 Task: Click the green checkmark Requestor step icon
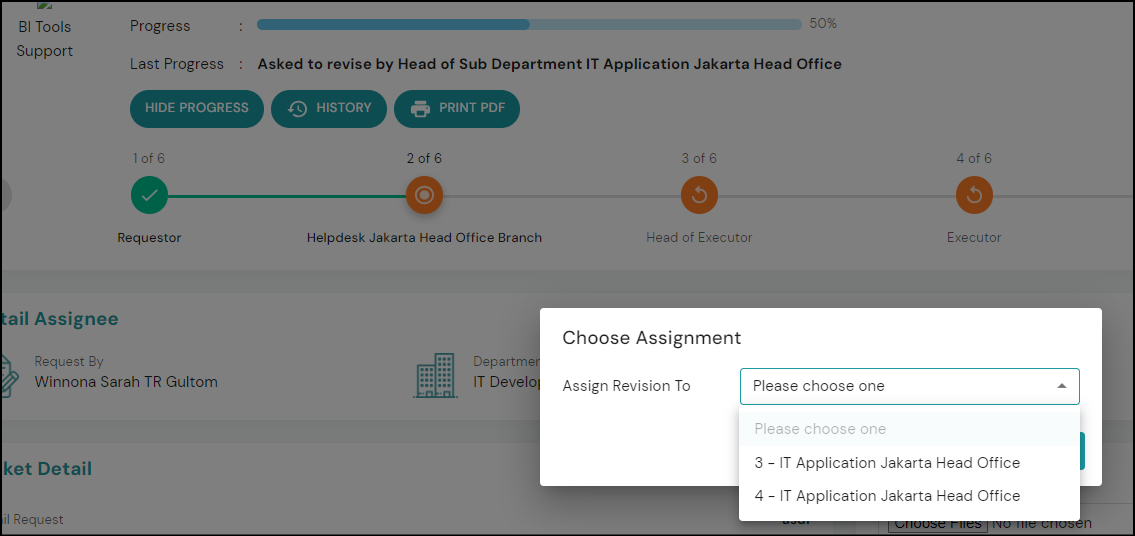pos(149,195)
